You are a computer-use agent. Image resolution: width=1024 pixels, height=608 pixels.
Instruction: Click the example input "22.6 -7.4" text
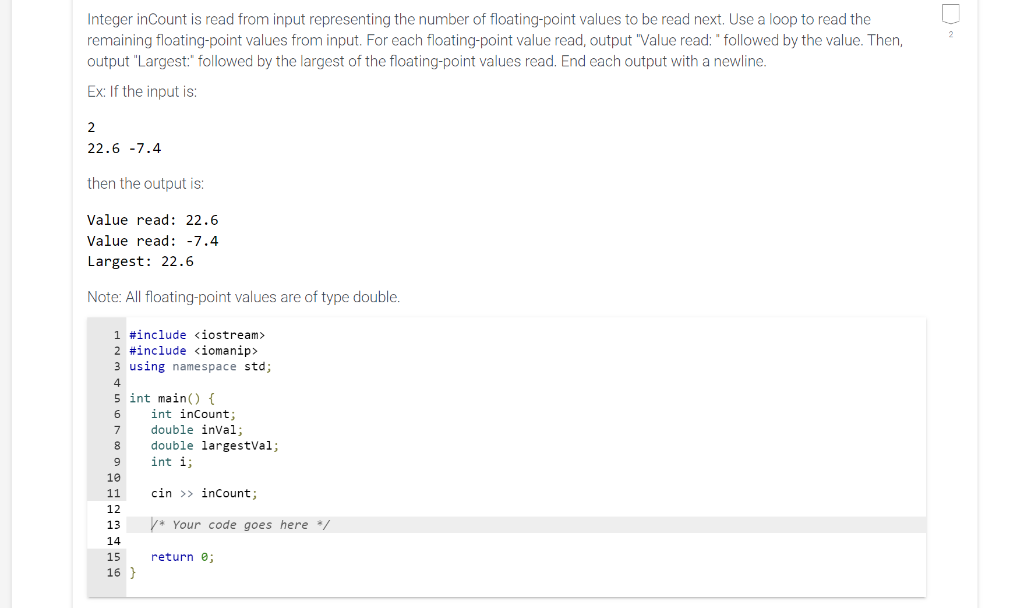click(x=124, y=148)
